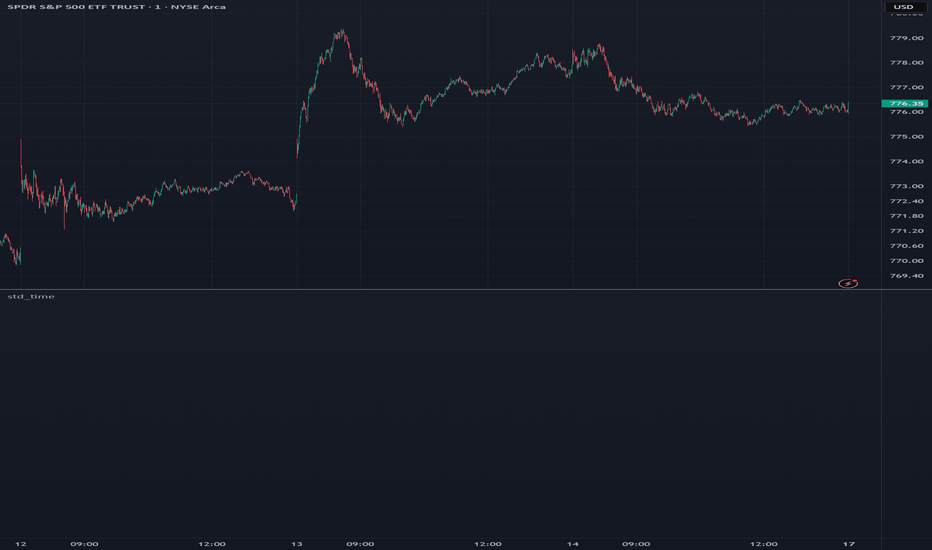Click the 773.00 price scale label
The height and width of the screenshot is (550, 932).
906,186
